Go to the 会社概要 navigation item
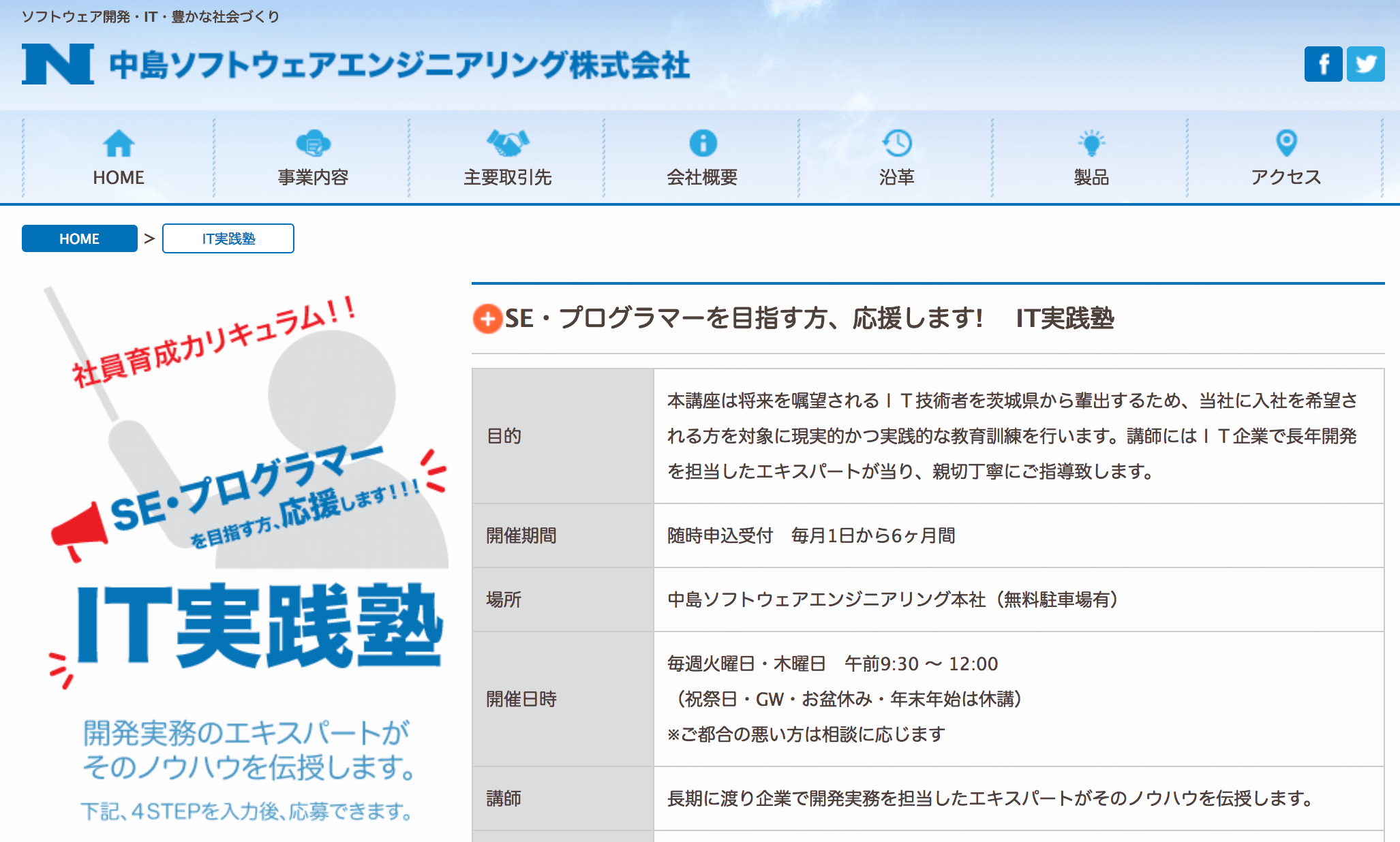This screenshot has height=842, width=1400. 702,177
